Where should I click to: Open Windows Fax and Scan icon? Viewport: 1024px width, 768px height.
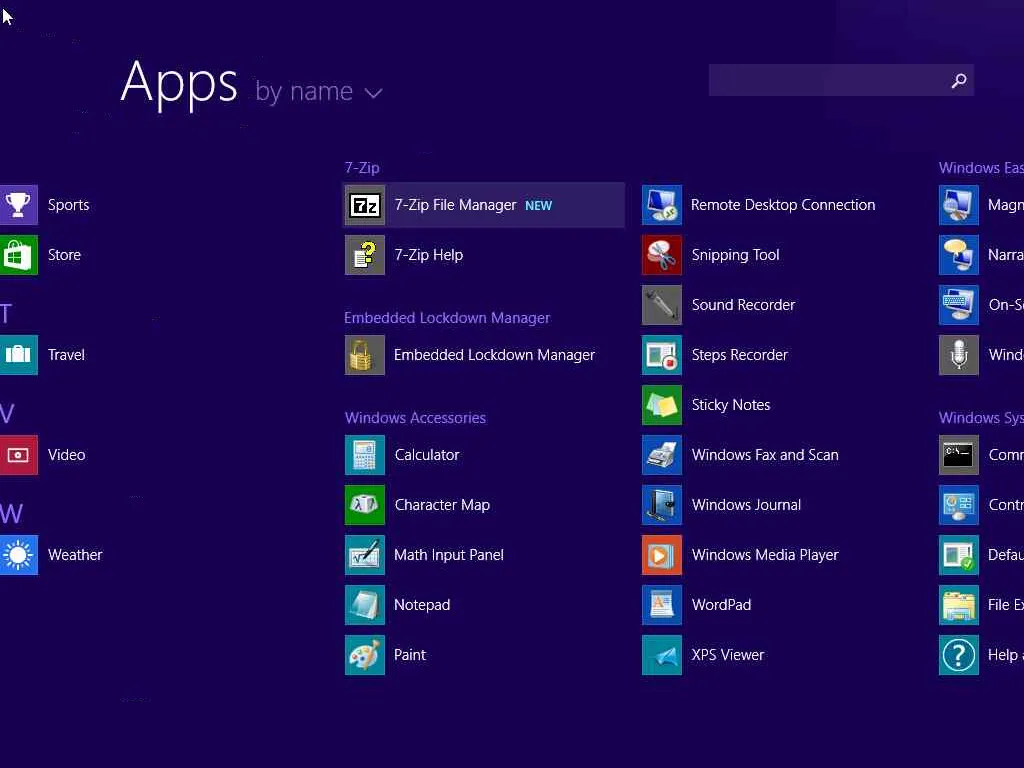click(x=662, y=455)
